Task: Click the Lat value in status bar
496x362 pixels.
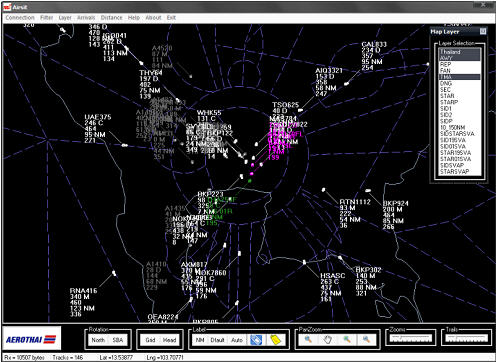Action: pos(116,357)
